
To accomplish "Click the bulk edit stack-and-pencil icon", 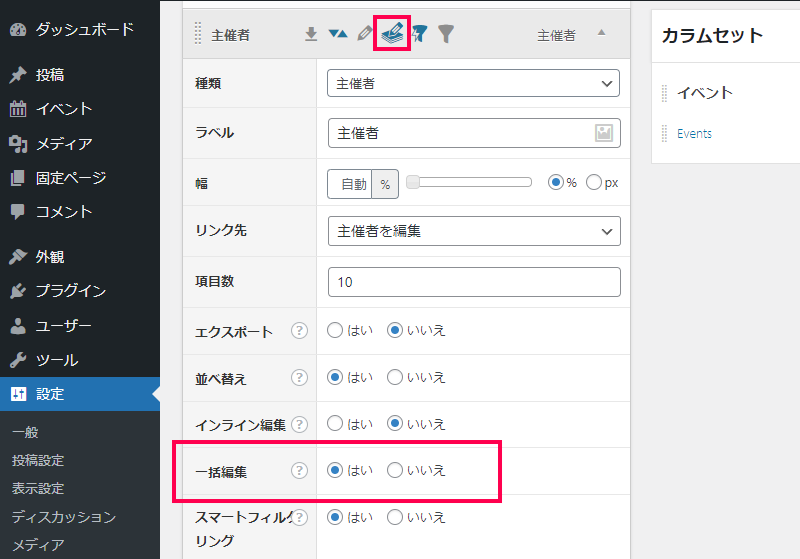I will [392, 33].
